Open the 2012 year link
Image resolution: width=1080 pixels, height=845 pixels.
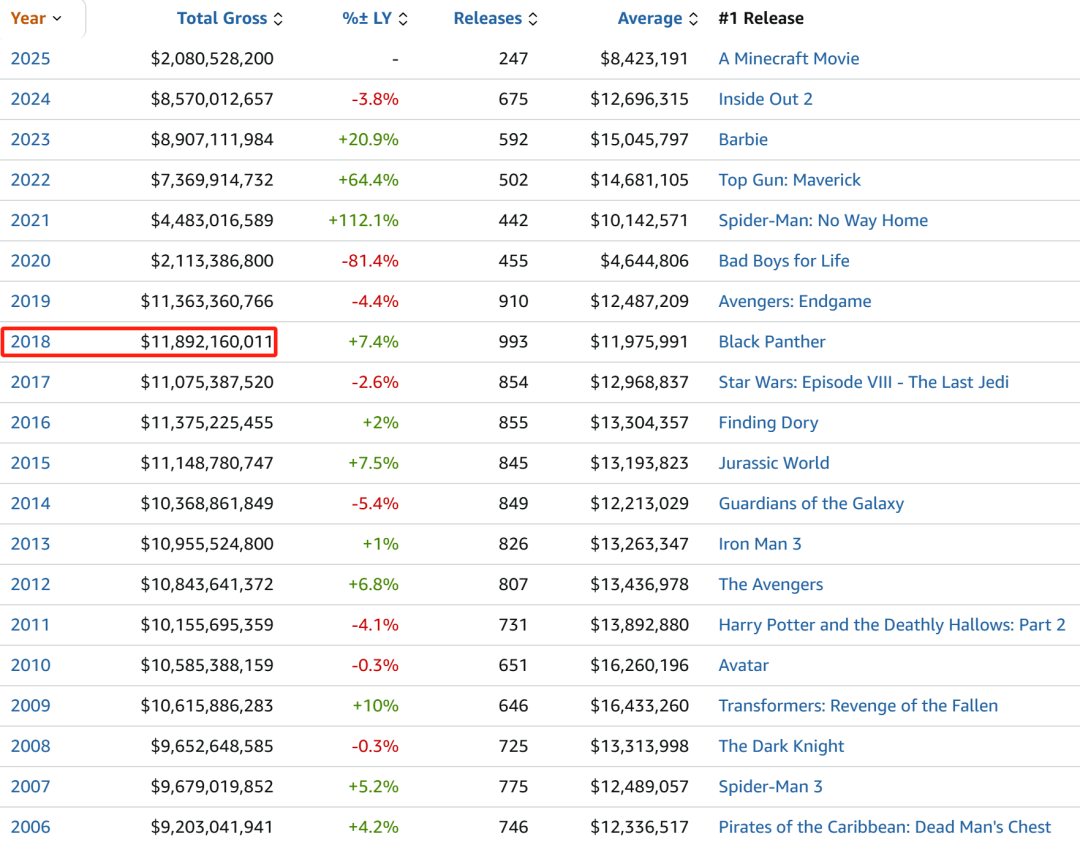pos(30,584)
